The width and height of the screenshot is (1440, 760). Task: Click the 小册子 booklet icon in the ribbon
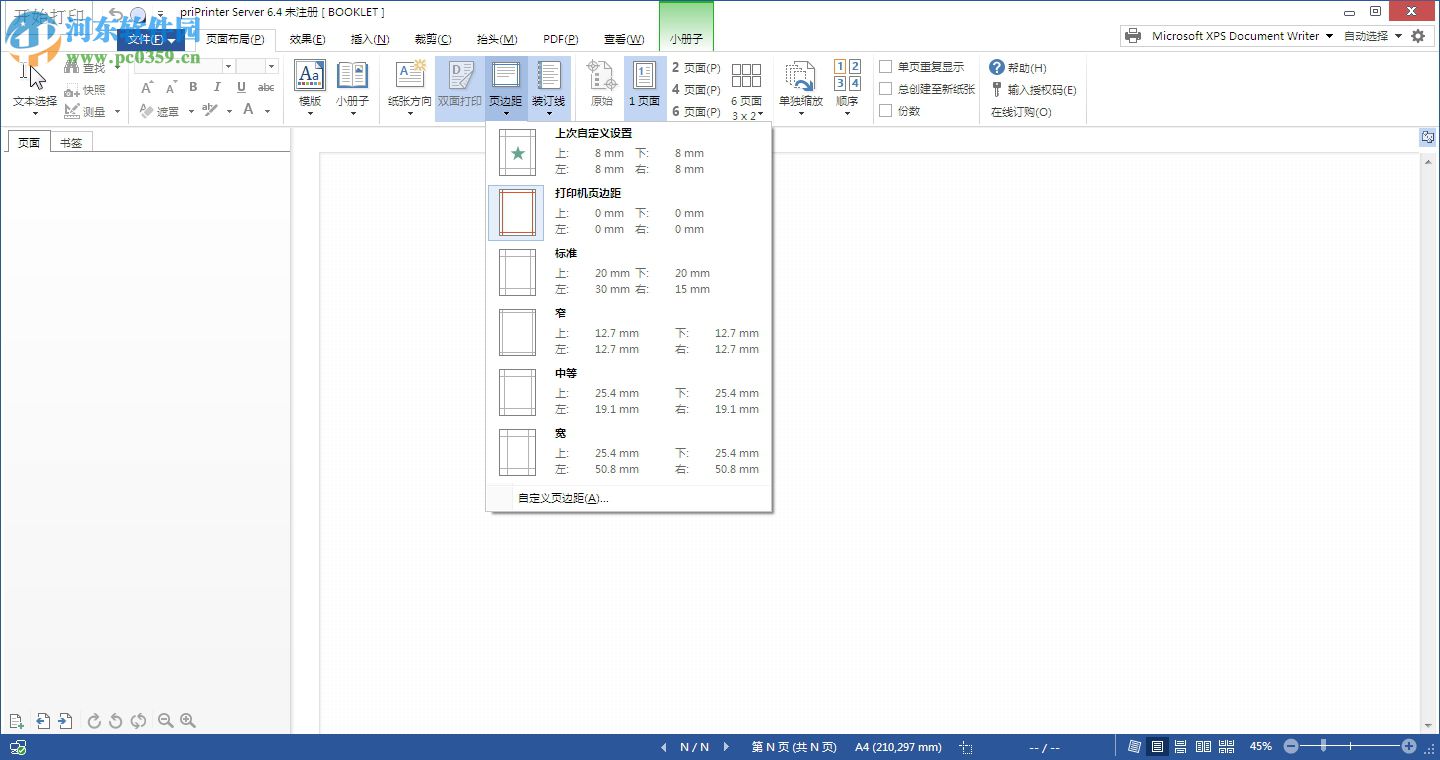[x=352, y=85]
